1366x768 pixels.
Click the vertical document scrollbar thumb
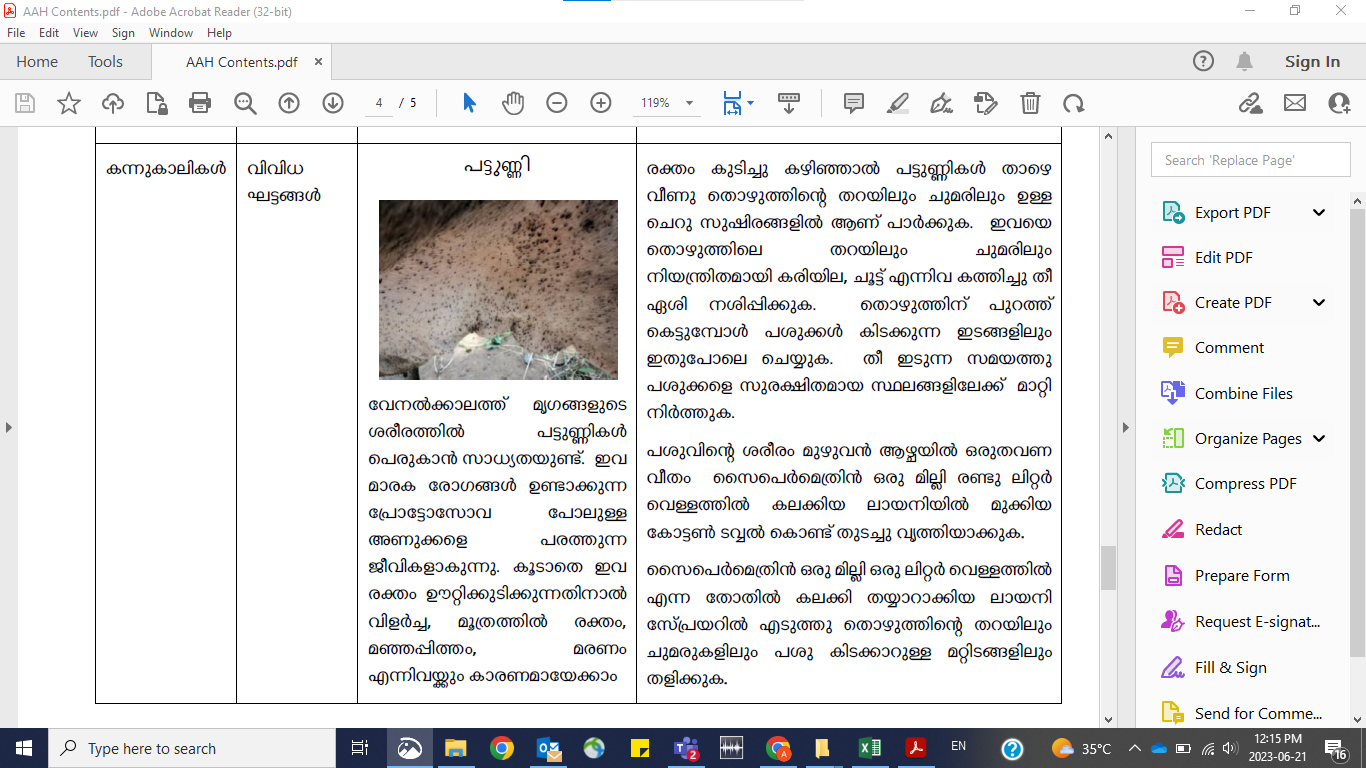(1108, 568)
